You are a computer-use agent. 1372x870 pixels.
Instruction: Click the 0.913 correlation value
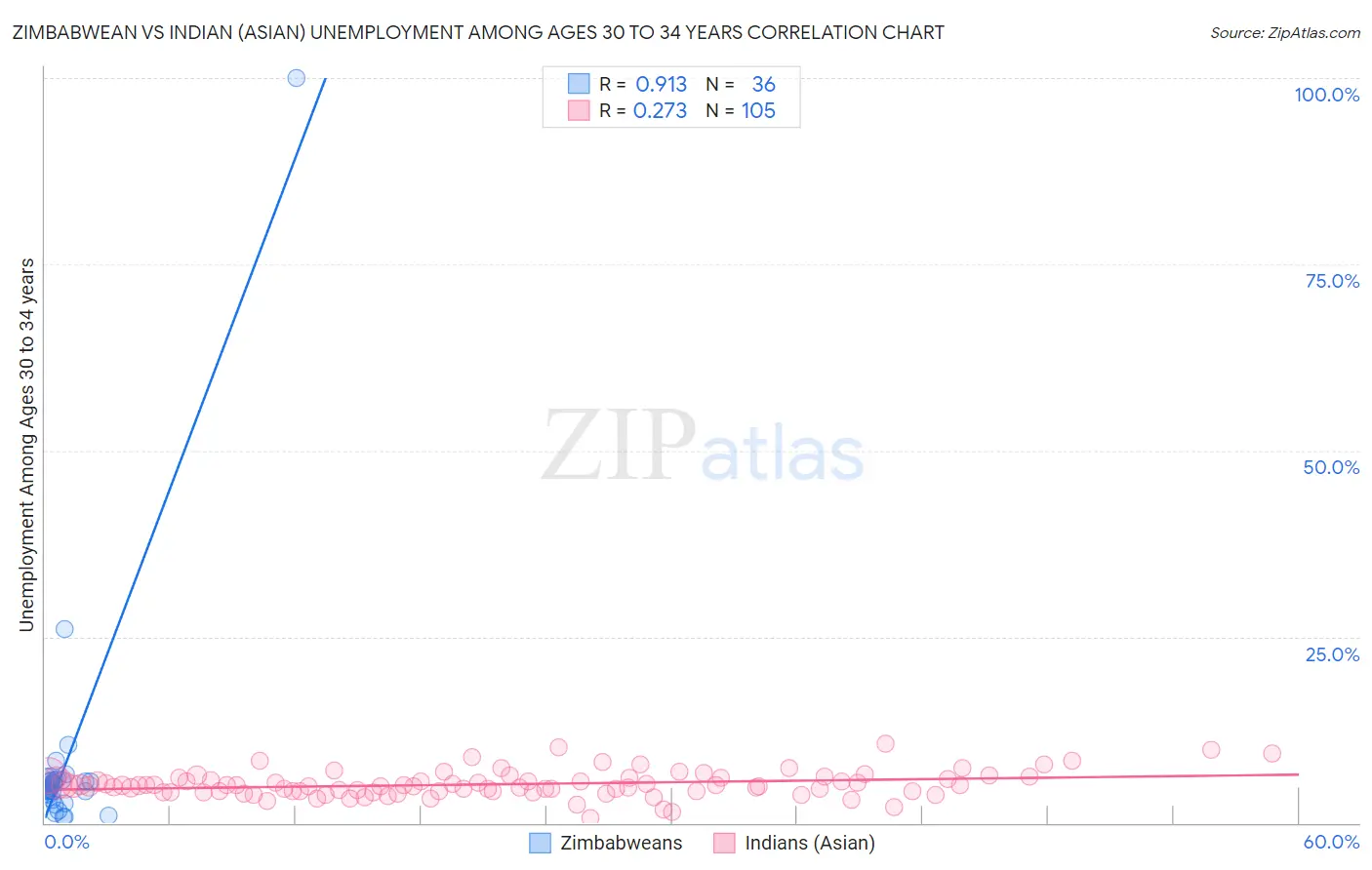tap(662, 84)
